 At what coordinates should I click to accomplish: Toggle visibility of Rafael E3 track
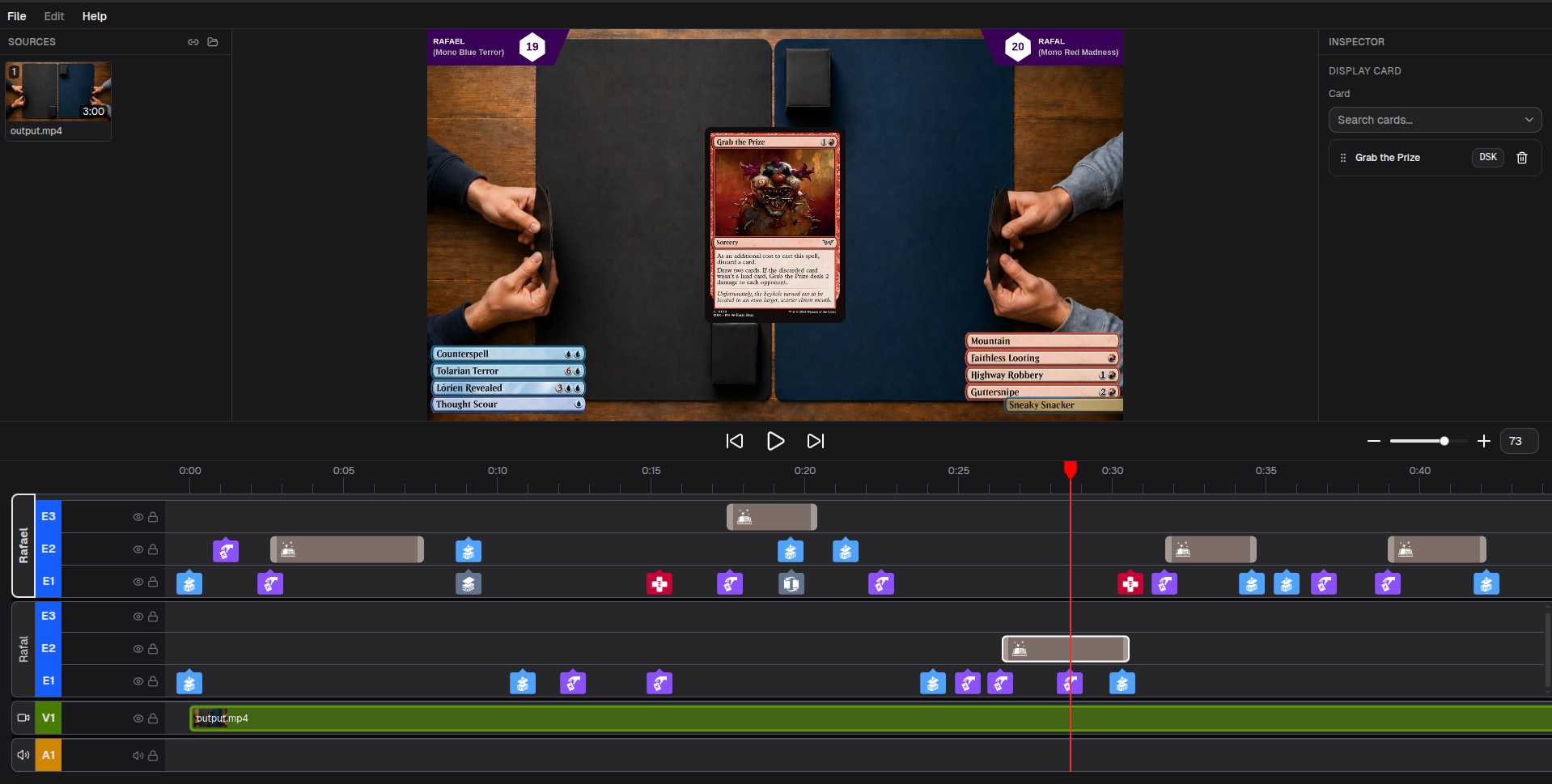138,517
